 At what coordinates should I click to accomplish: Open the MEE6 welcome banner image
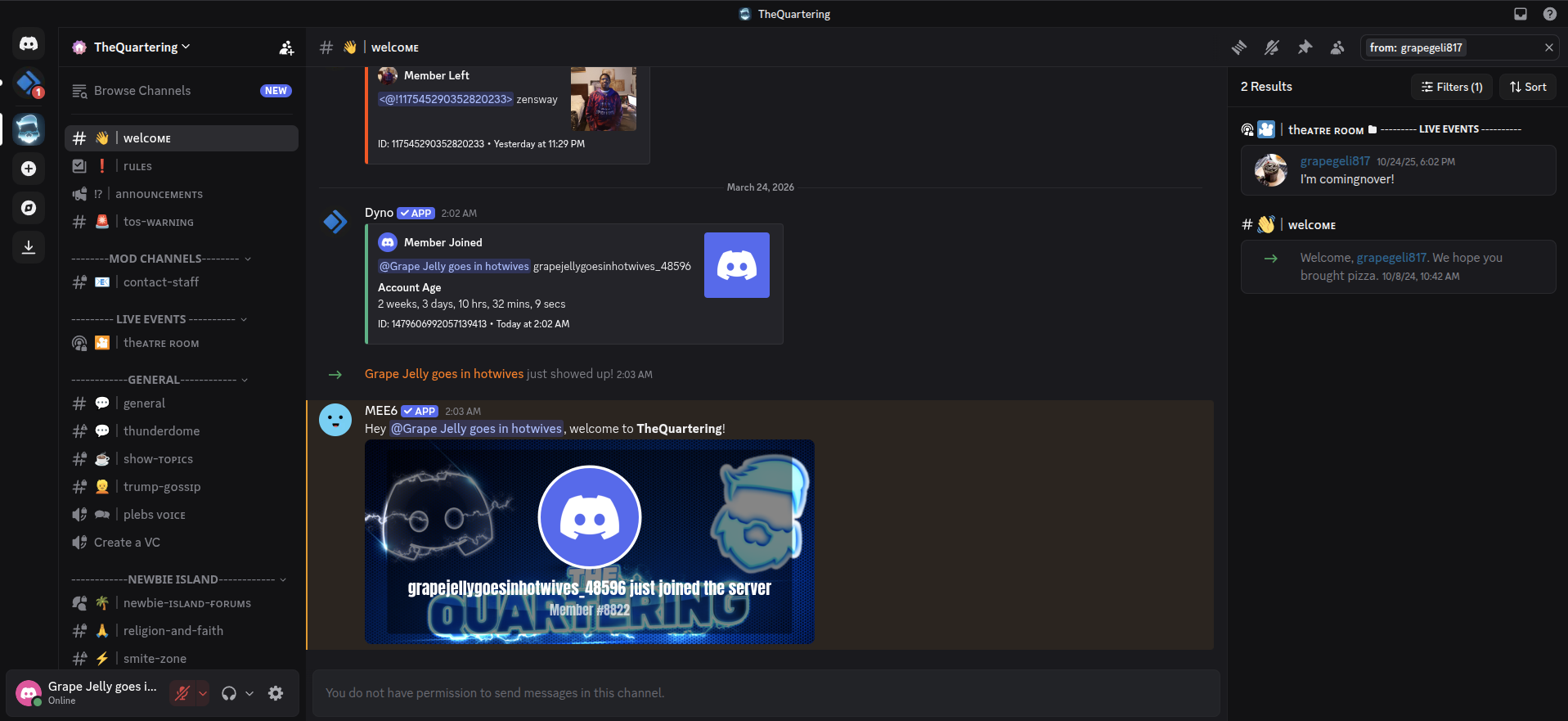(x=590, y=542)
